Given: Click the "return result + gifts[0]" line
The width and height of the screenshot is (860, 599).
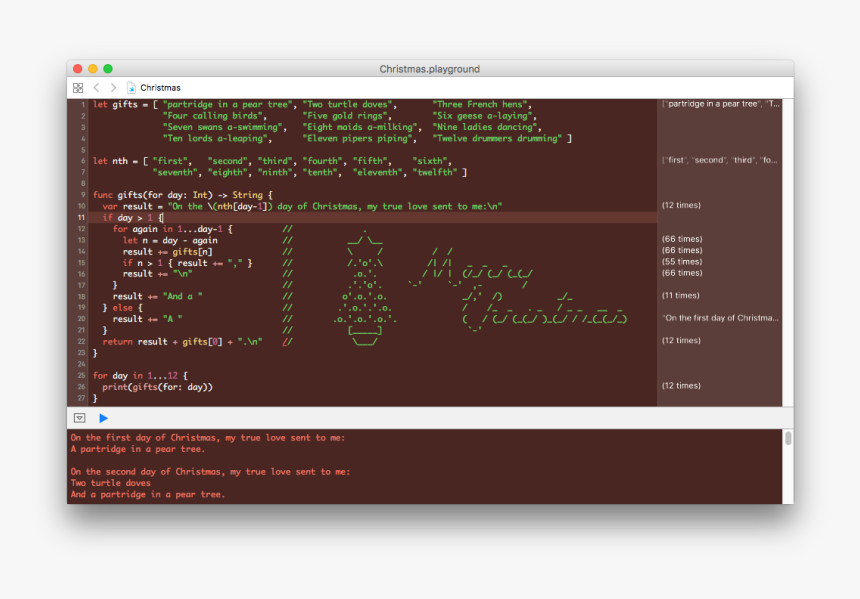Looking at the screenshot, I should pos(182,342).
